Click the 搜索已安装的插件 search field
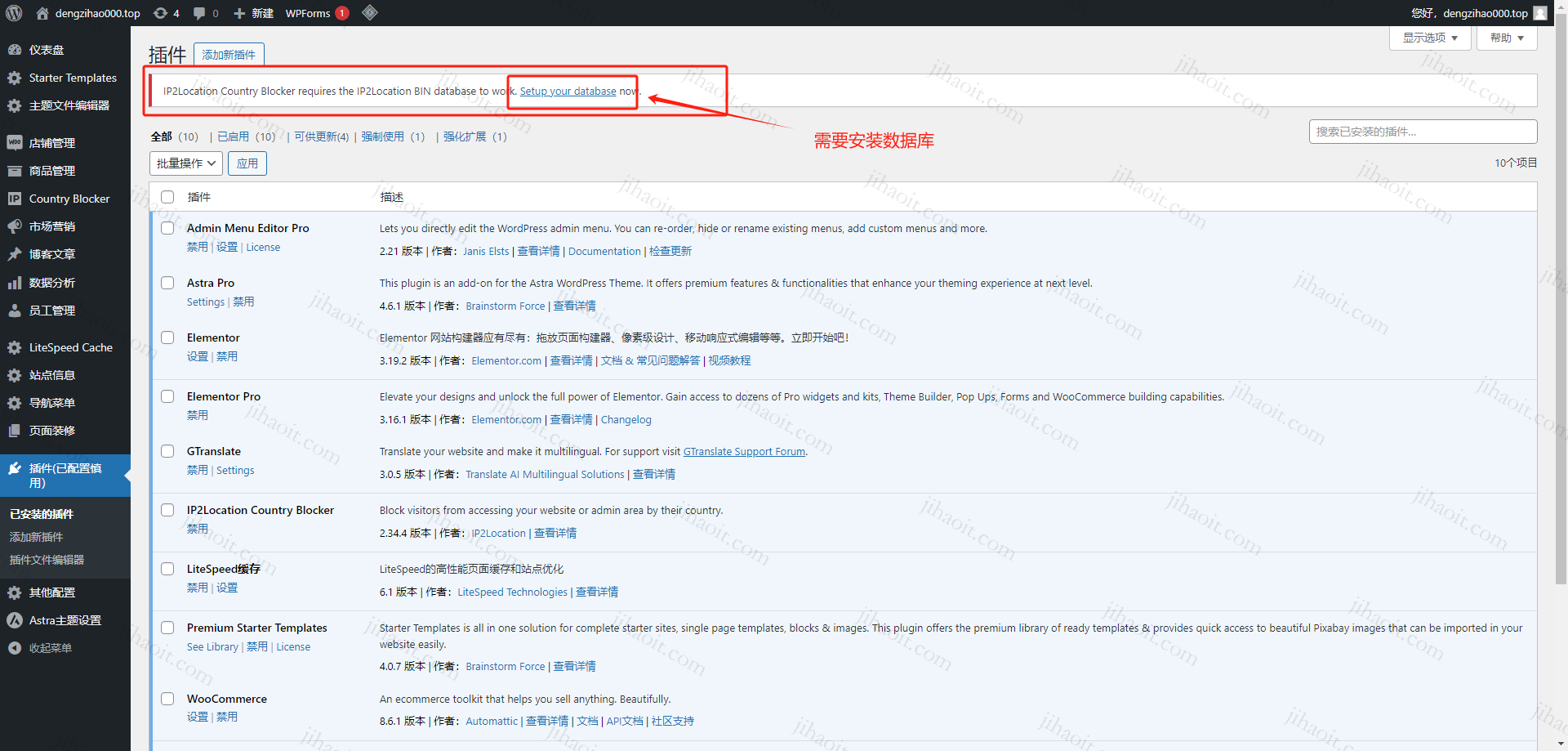1568x751 pixels. pyautogui.click(x=1423, y=132)
